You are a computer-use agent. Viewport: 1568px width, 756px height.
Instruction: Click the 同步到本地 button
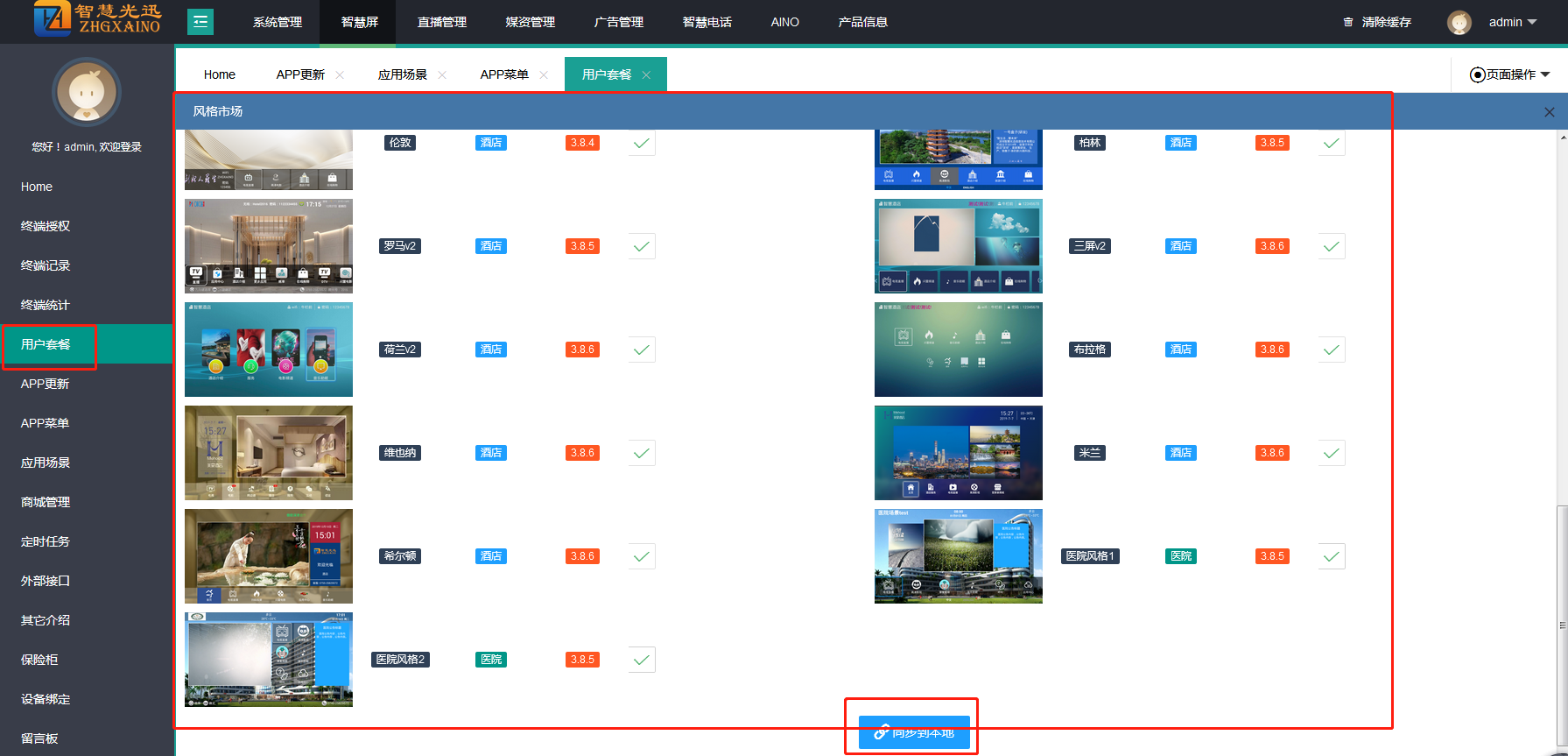(x=914, y=732)
